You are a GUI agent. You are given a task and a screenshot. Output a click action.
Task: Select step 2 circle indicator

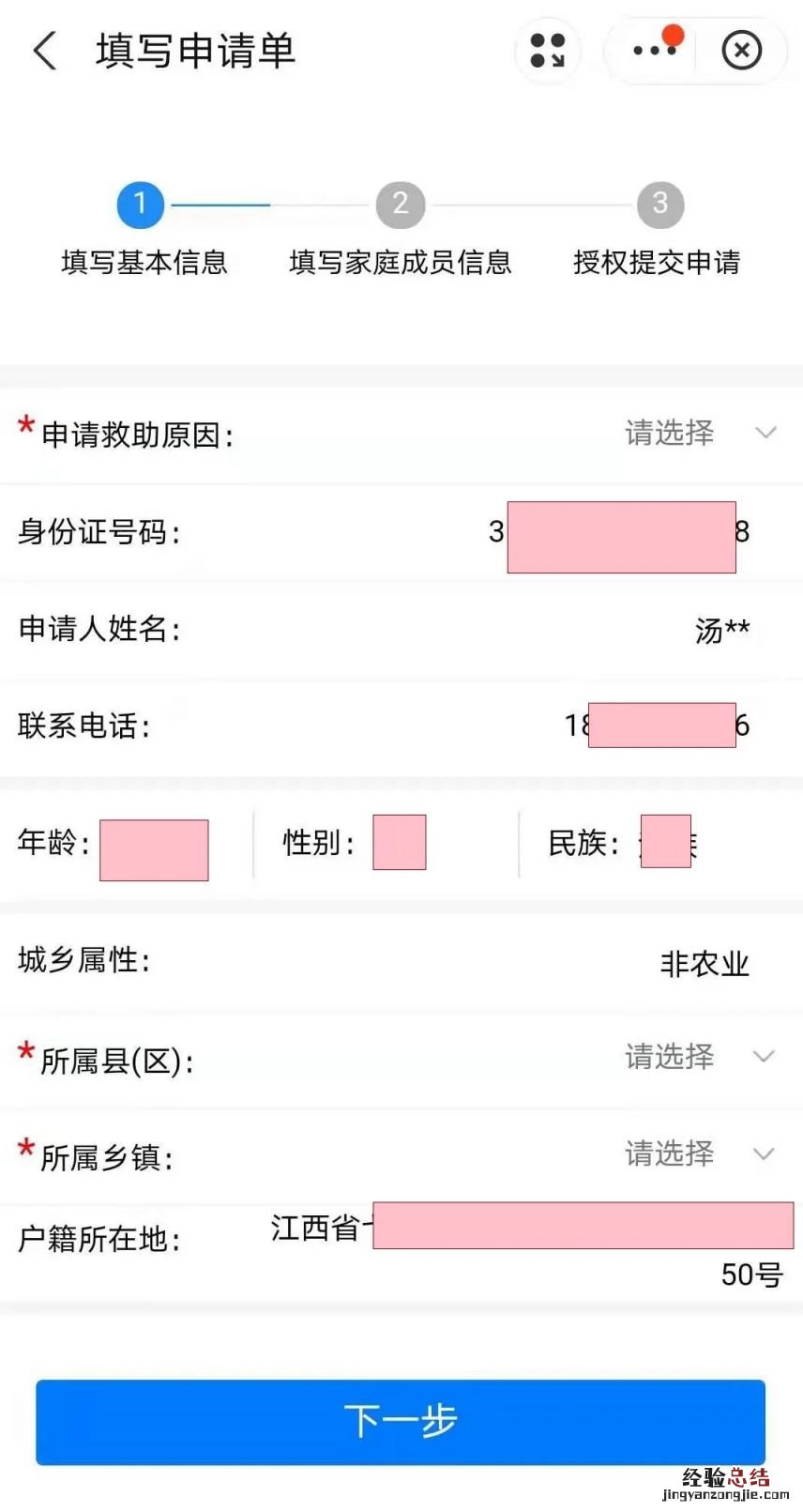tap(401, 204)
